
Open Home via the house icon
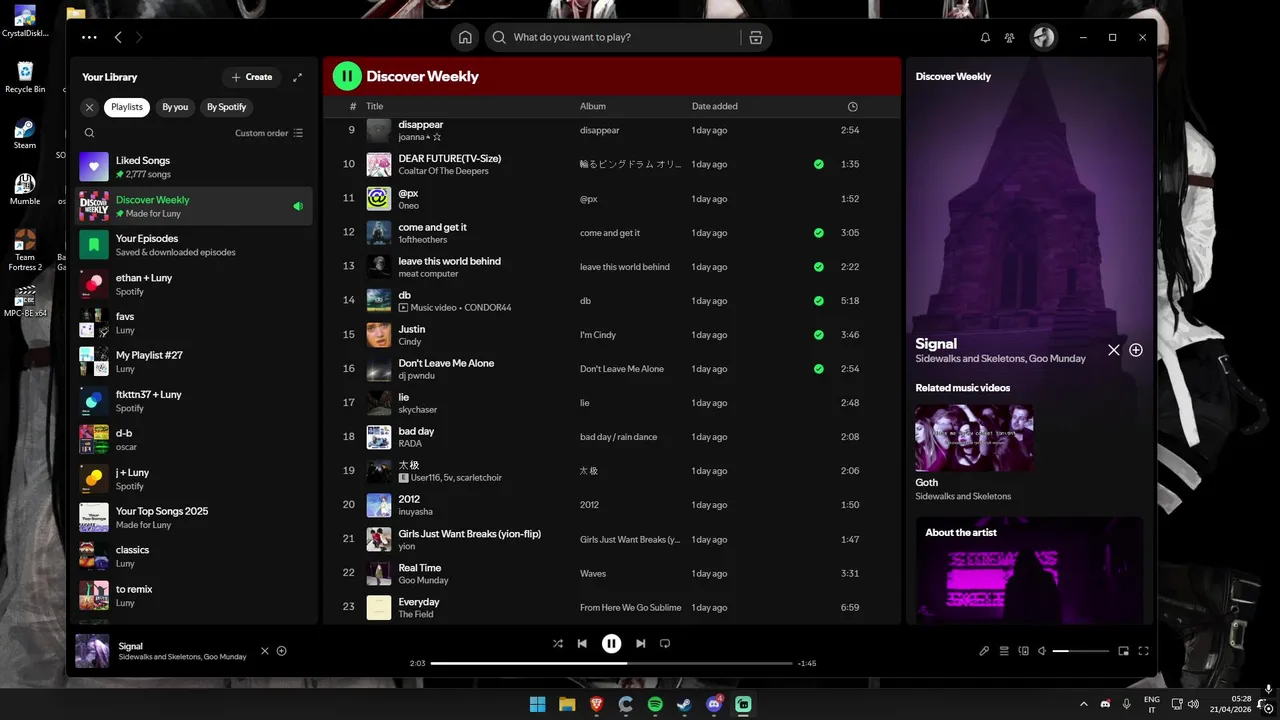click(x=465, y=37)
